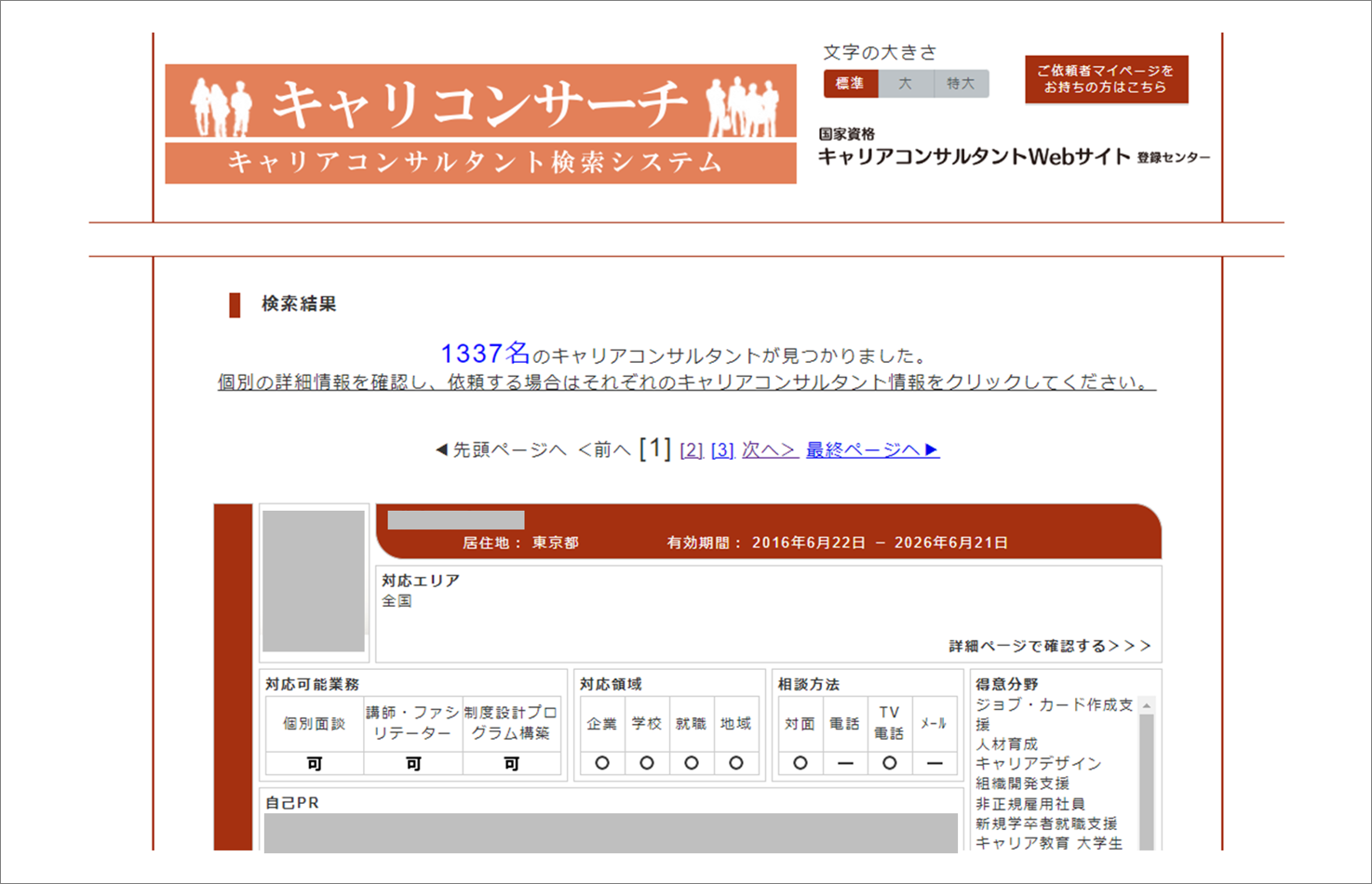Click 次へ> next page link

[x=769, y=450]
